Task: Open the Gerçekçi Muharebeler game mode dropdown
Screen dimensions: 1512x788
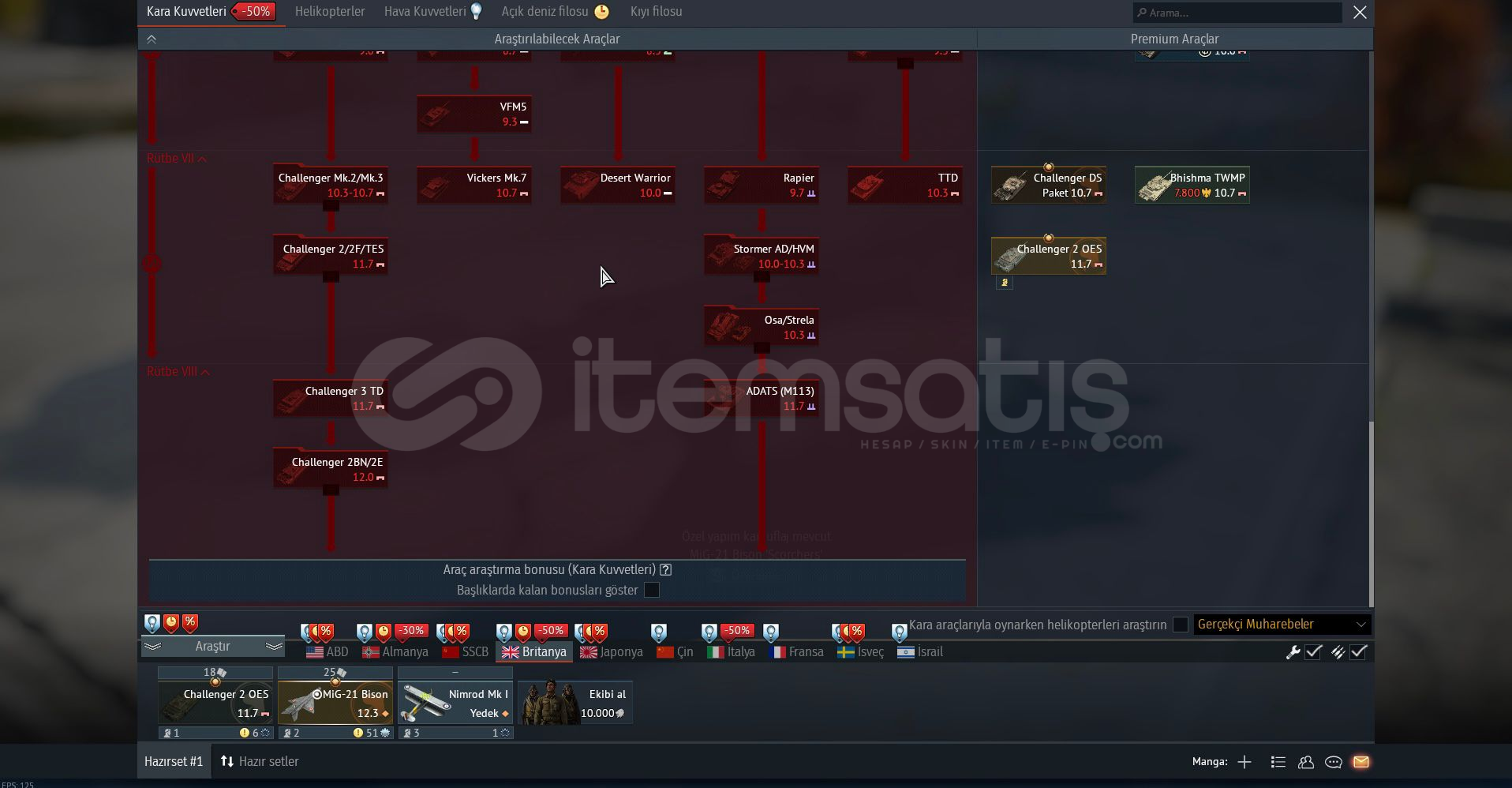Action: click(1282, 625)
